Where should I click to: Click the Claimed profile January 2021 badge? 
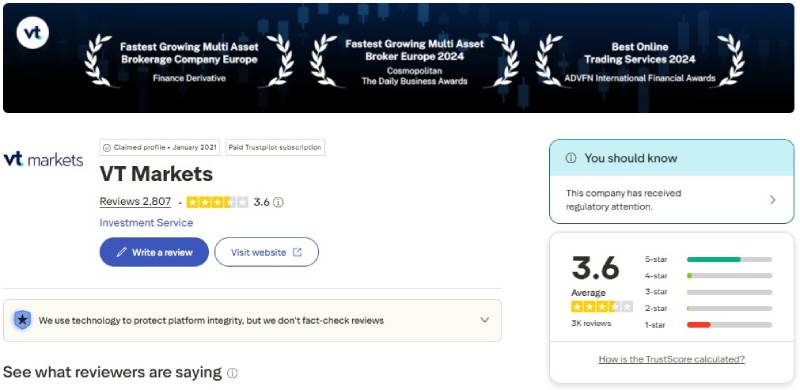coord(160,148)
